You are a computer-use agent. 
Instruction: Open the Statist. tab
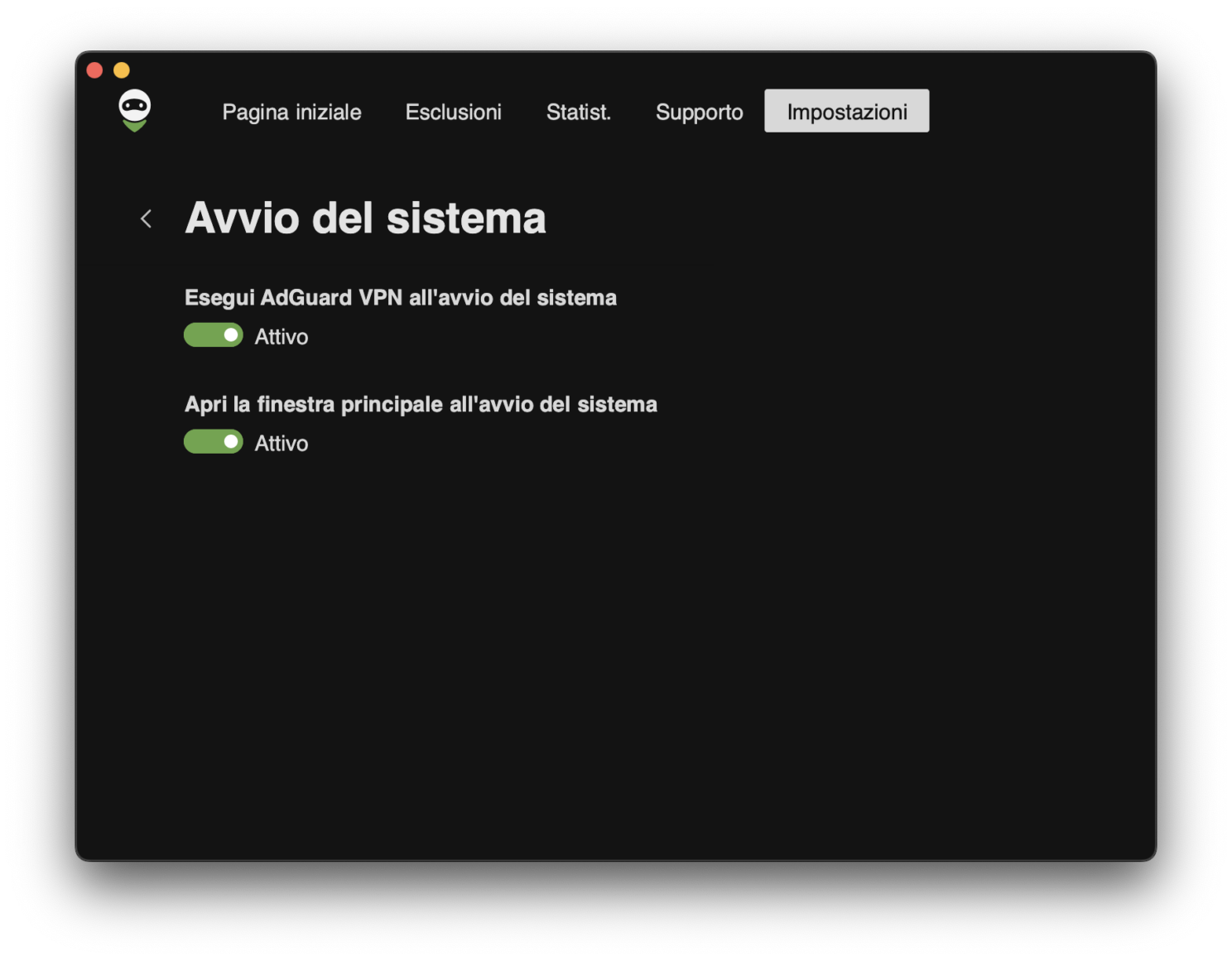(578, 112)
